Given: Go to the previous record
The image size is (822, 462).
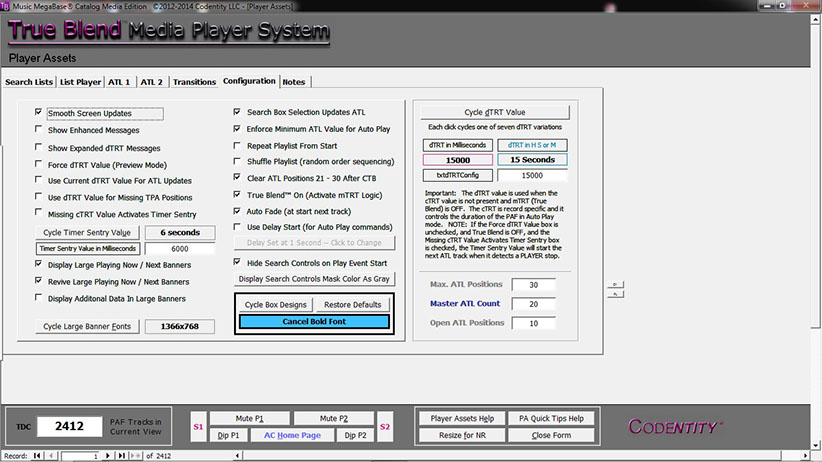Looking at the screenshot, I should pyautogui.click(x=52, y=456).
